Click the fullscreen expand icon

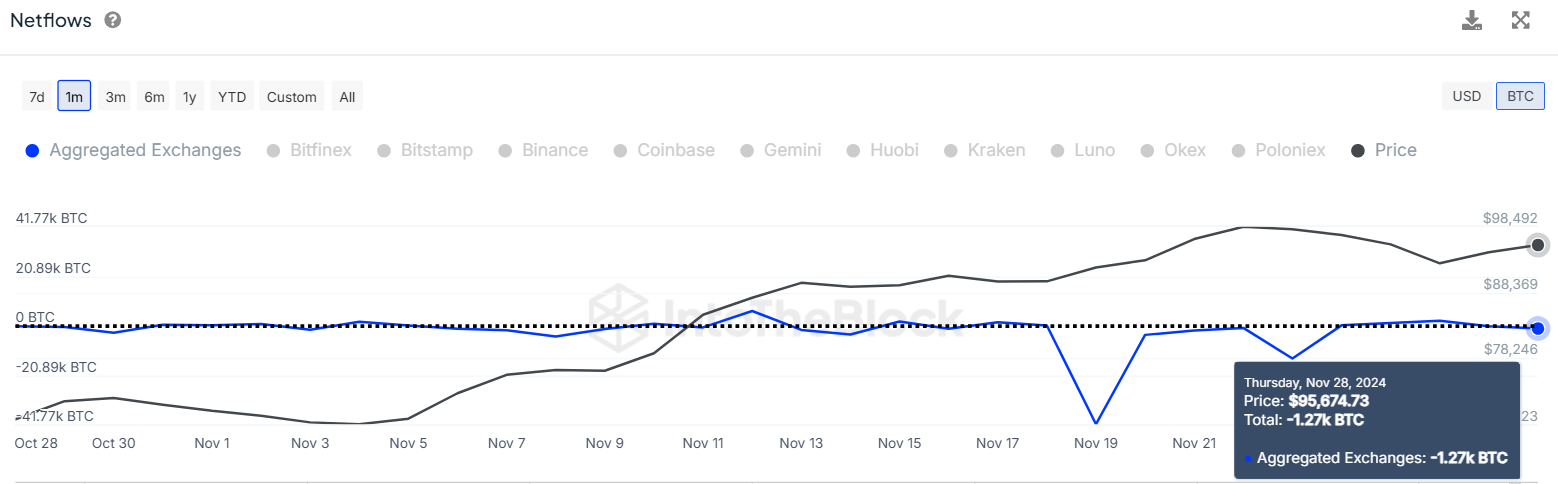tap(1520, 20)
